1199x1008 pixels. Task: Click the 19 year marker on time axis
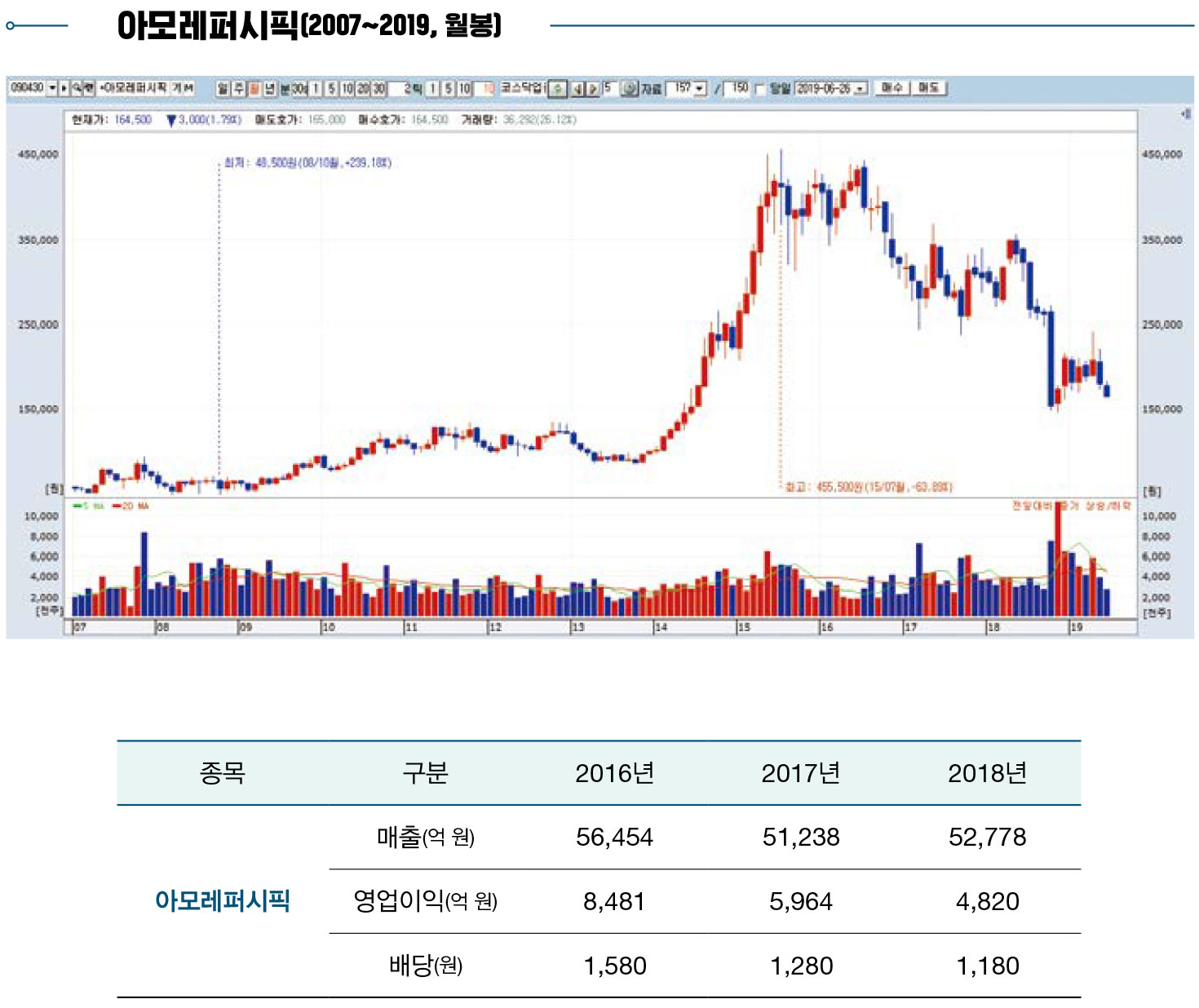click(x=1077, y=627)
